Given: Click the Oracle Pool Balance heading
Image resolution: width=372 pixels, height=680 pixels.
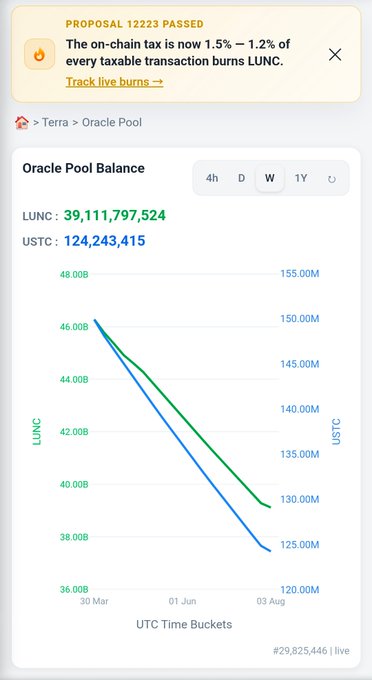Looking at the screenshot, I should (84, 168).
